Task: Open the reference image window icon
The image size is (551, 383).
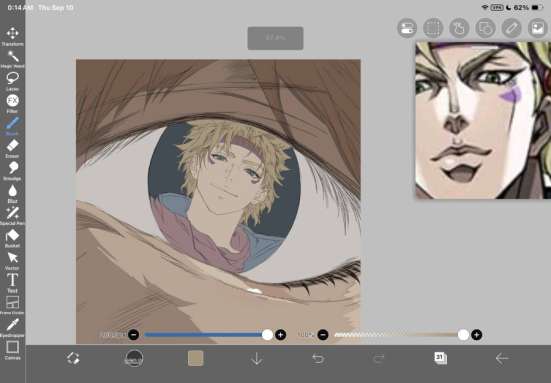Action: pyautogui.click(x=537, y=28)
